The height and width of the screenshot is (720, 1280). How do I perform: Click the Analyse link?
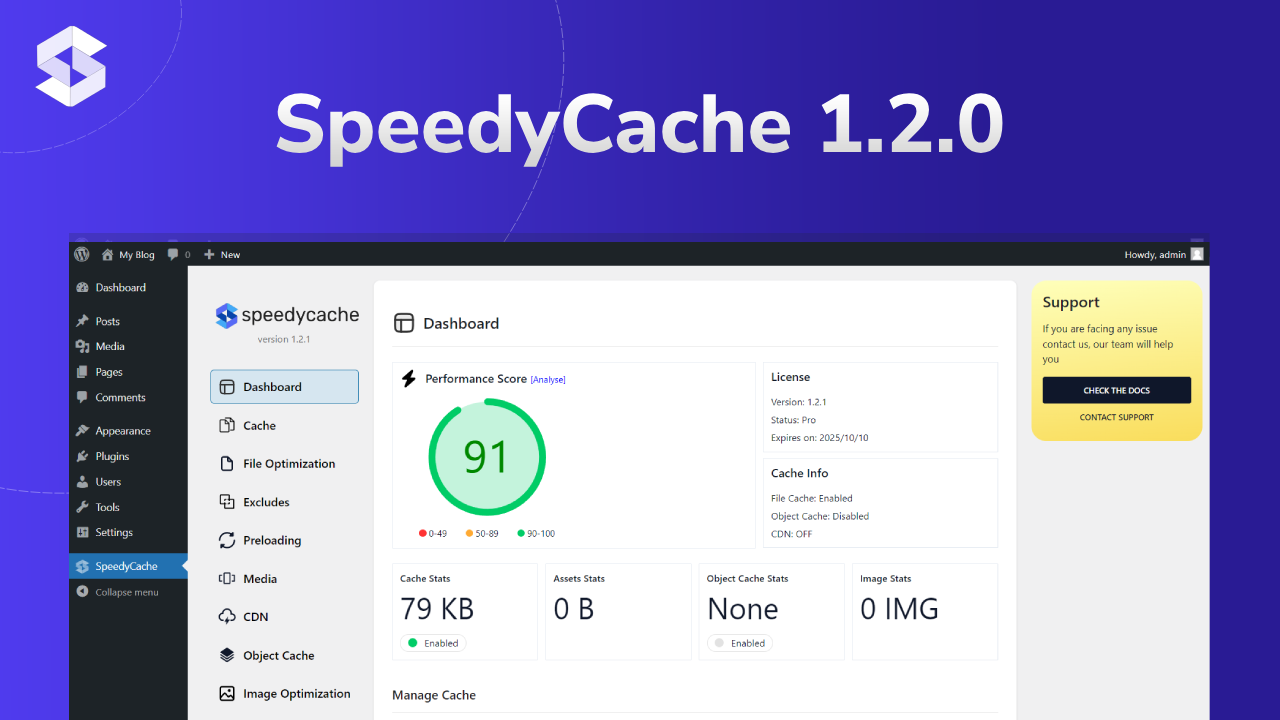pyautogui.click(x=548, y=380)
